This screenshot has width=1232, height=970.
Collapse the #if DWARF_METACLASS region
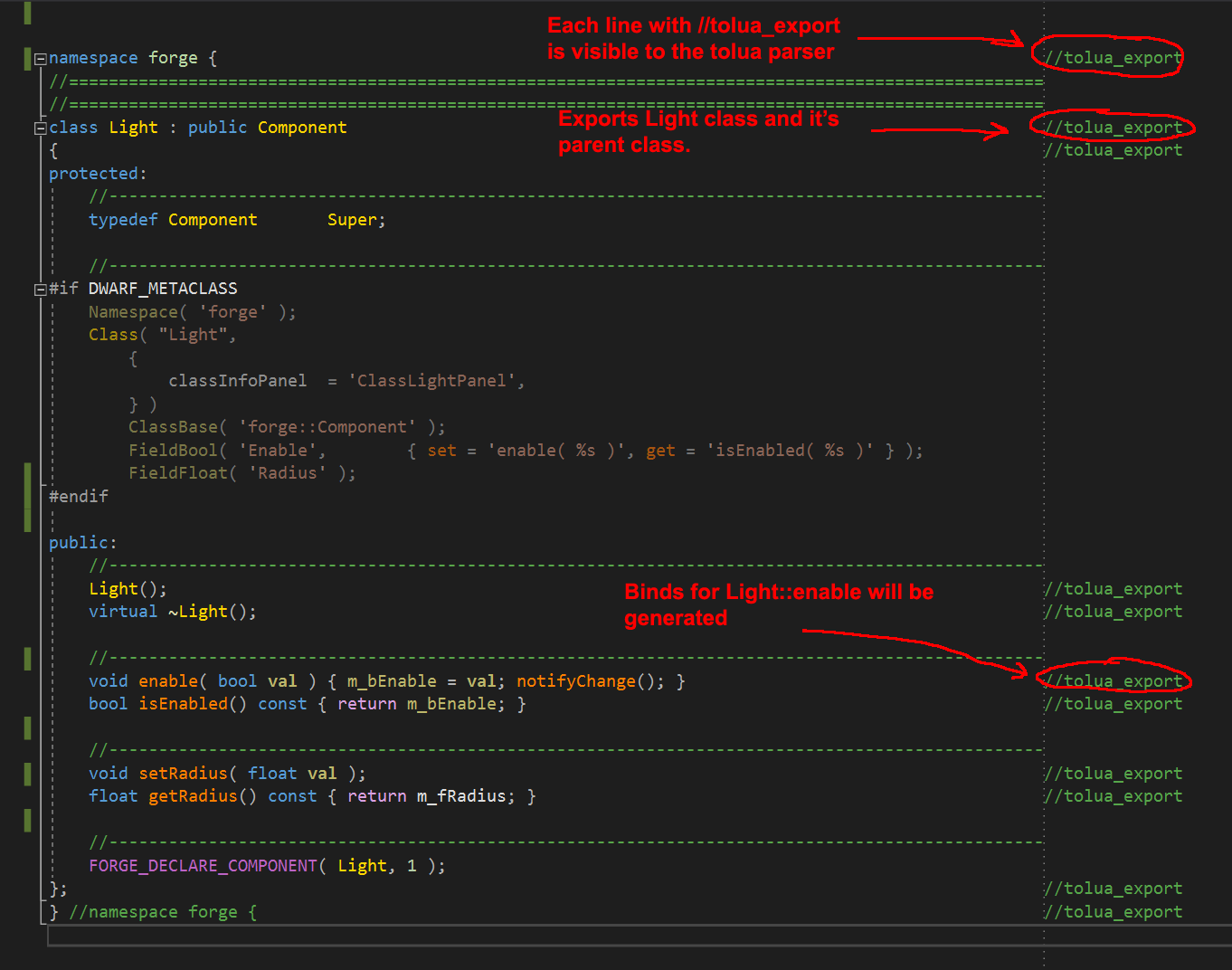[x=40, y=290]
